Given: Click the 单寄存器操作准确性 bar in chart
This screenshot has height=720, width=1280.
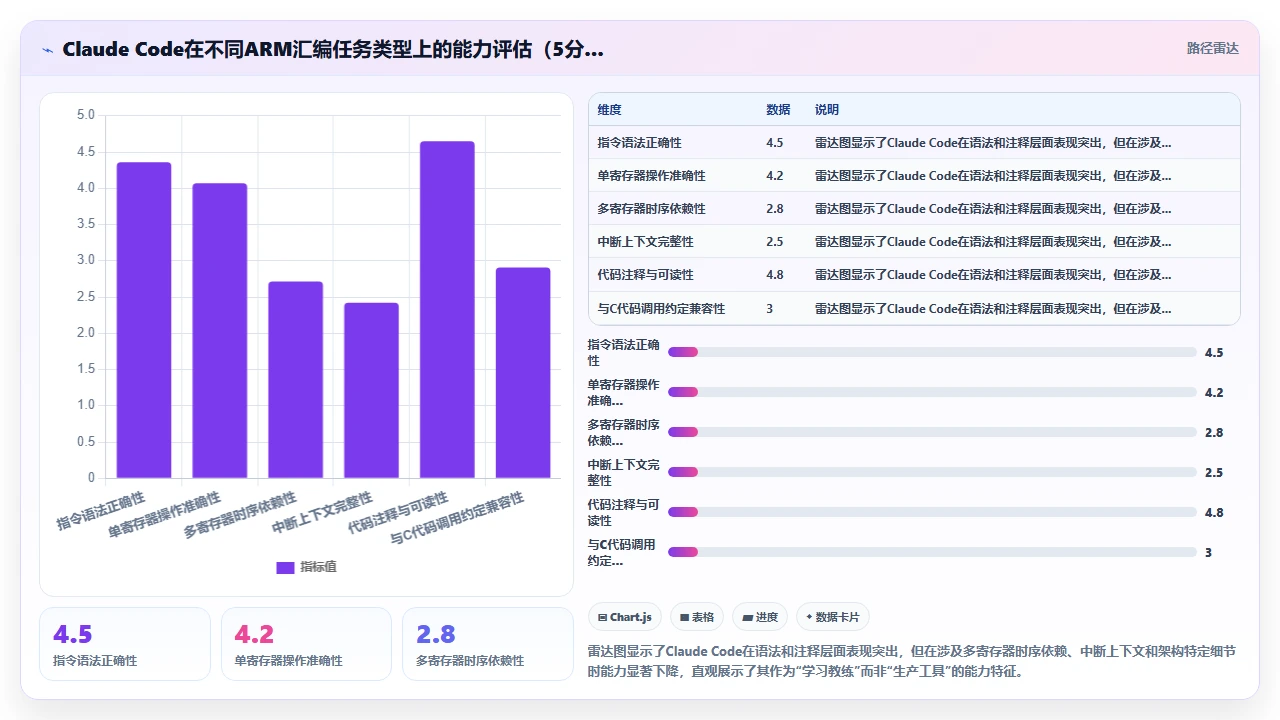Looking at the screenshot, I should point(220,331).
